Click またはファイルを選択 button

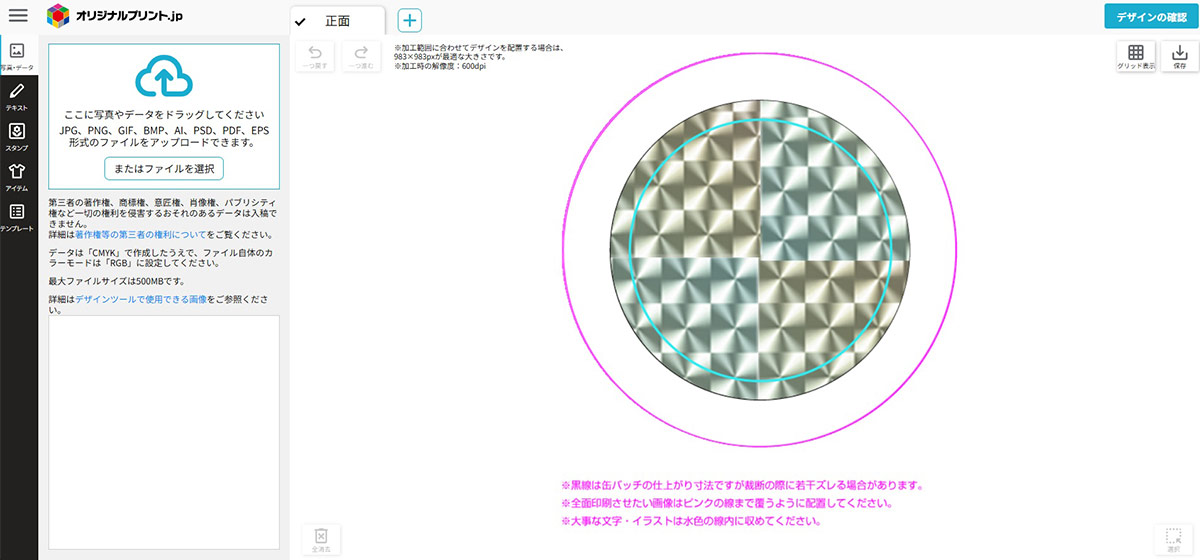[x=163, y=168]
